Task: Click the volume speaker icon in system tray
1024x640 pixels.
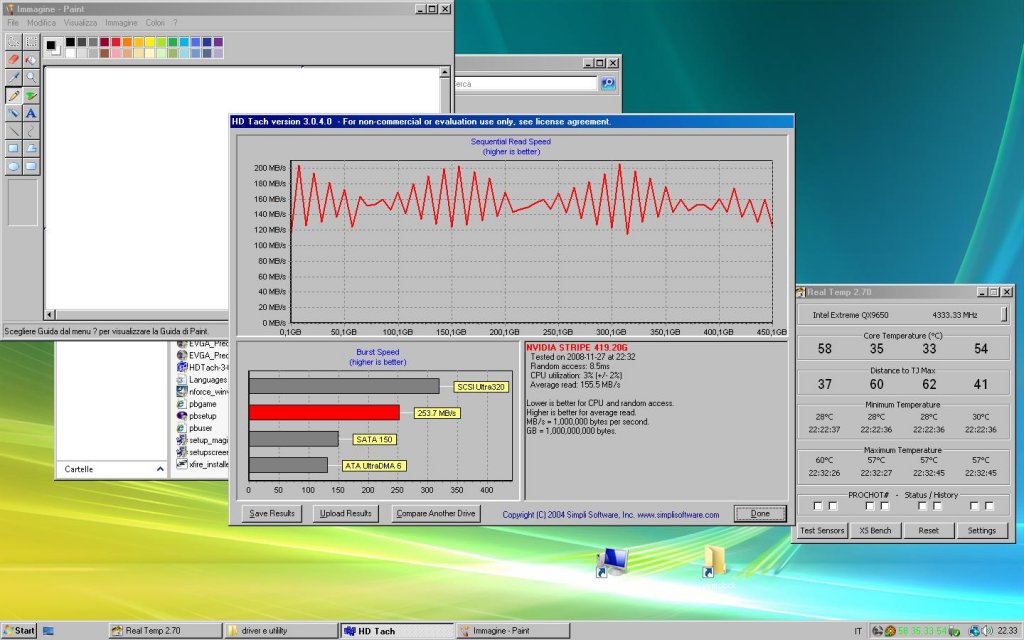Action: 987,631
